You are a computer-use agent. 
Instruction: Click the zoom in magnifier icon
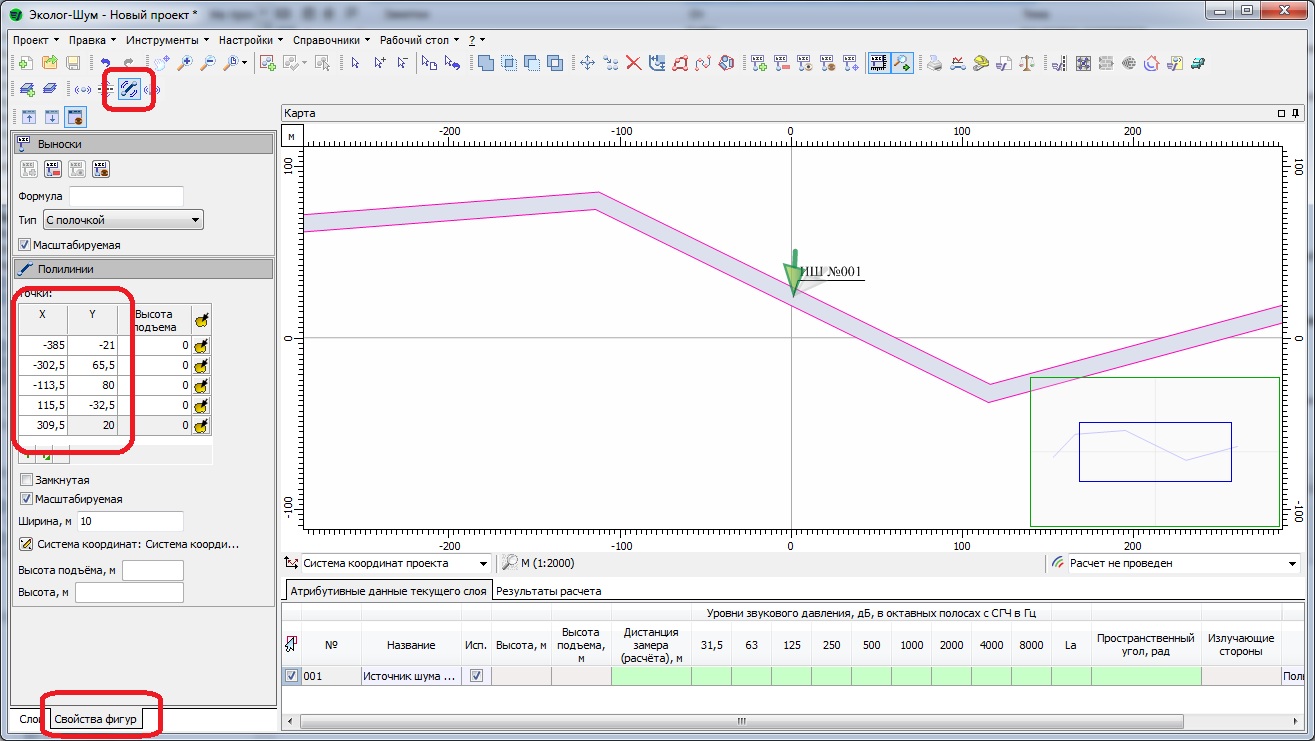coord(186,63)
